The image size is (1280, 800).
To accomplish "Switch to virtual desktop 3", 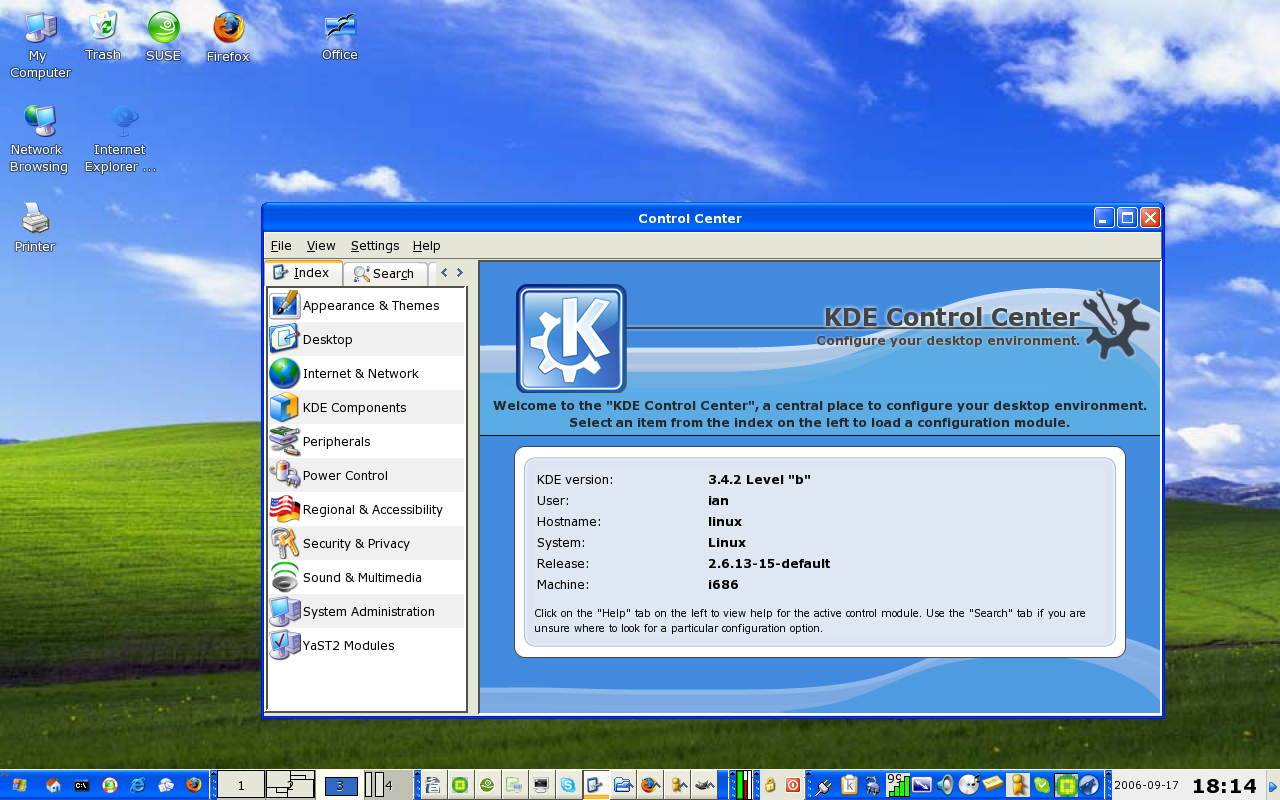I will point(340,786).
